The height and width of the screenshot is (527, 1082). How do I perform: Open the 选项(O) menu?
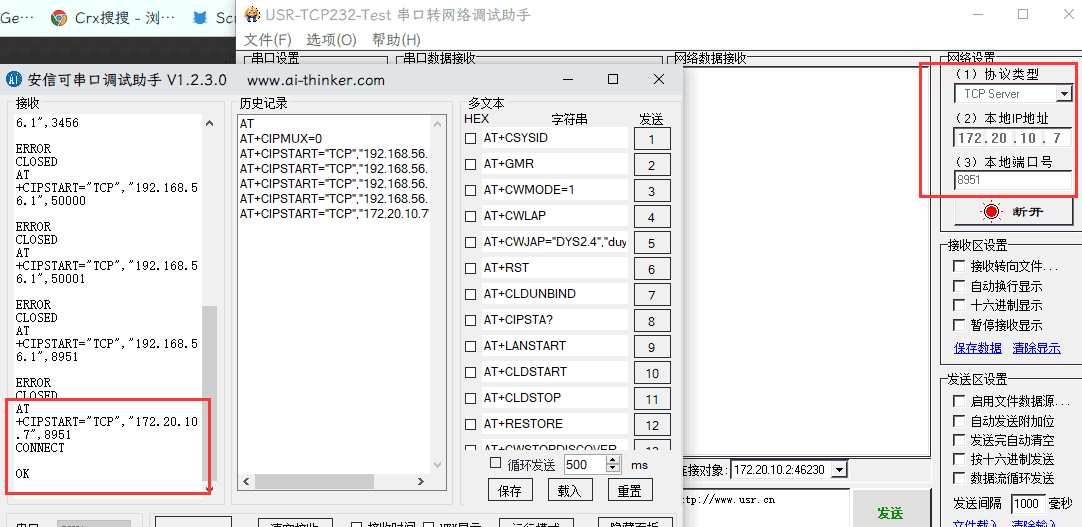[331, 40]
